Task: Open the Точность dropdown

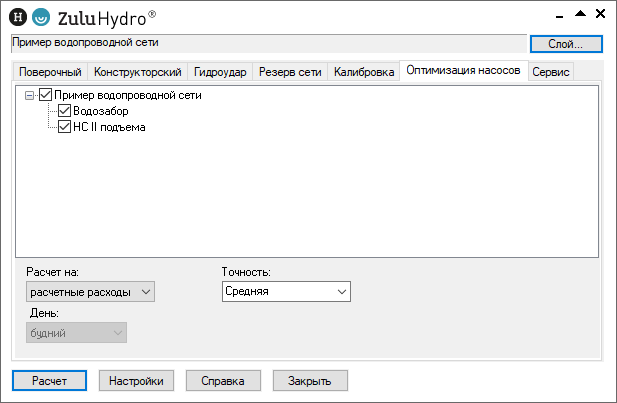Action: 286,291
